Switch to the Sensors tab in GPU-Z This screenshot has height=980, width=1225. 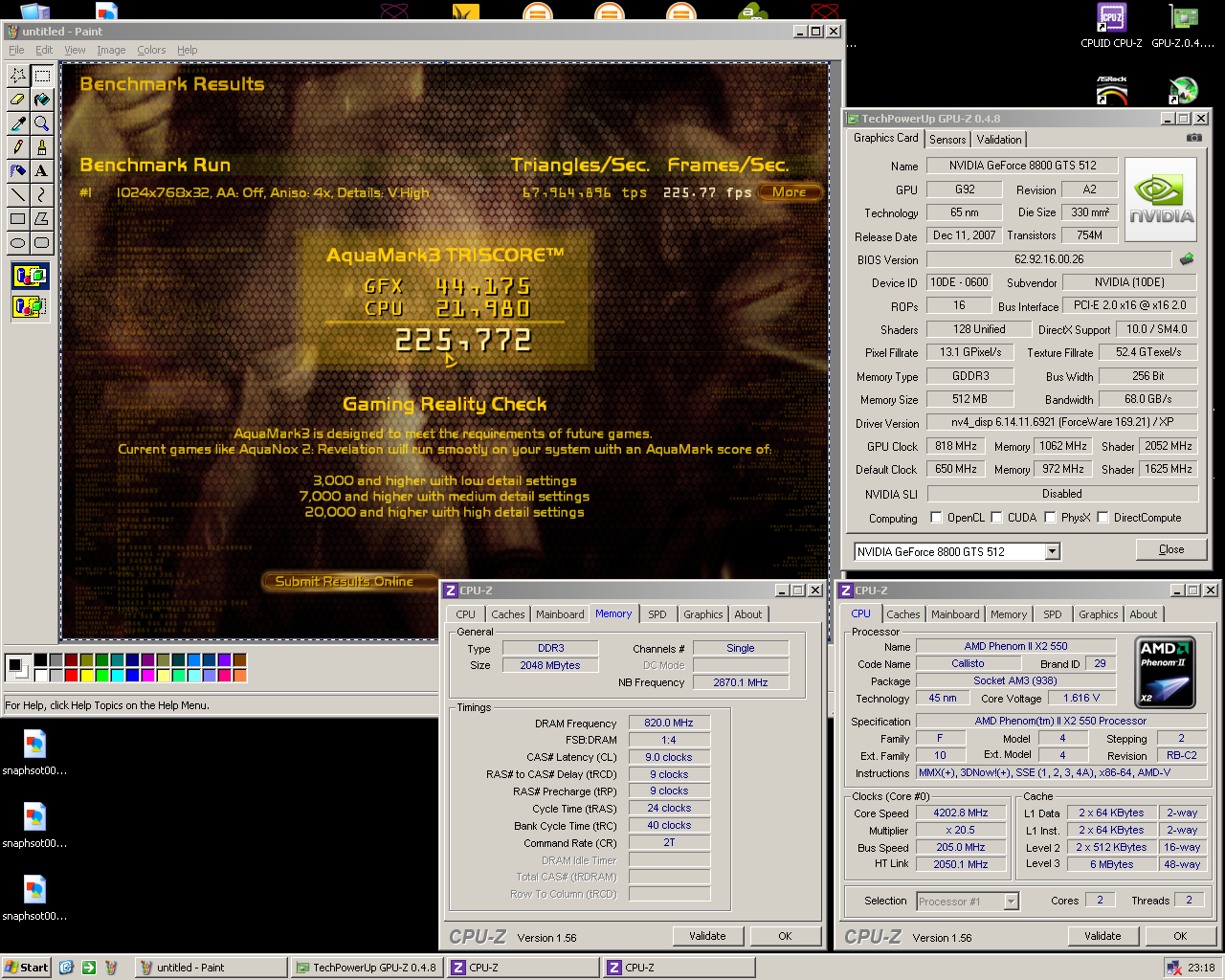pos(947,140)
